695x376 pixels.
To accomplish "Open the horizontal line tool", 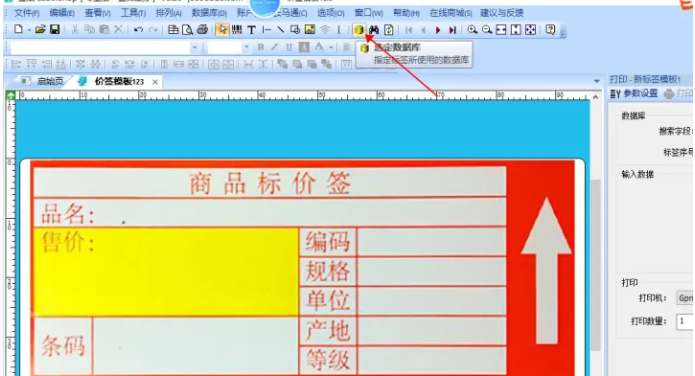I will (x=266, y=30).
